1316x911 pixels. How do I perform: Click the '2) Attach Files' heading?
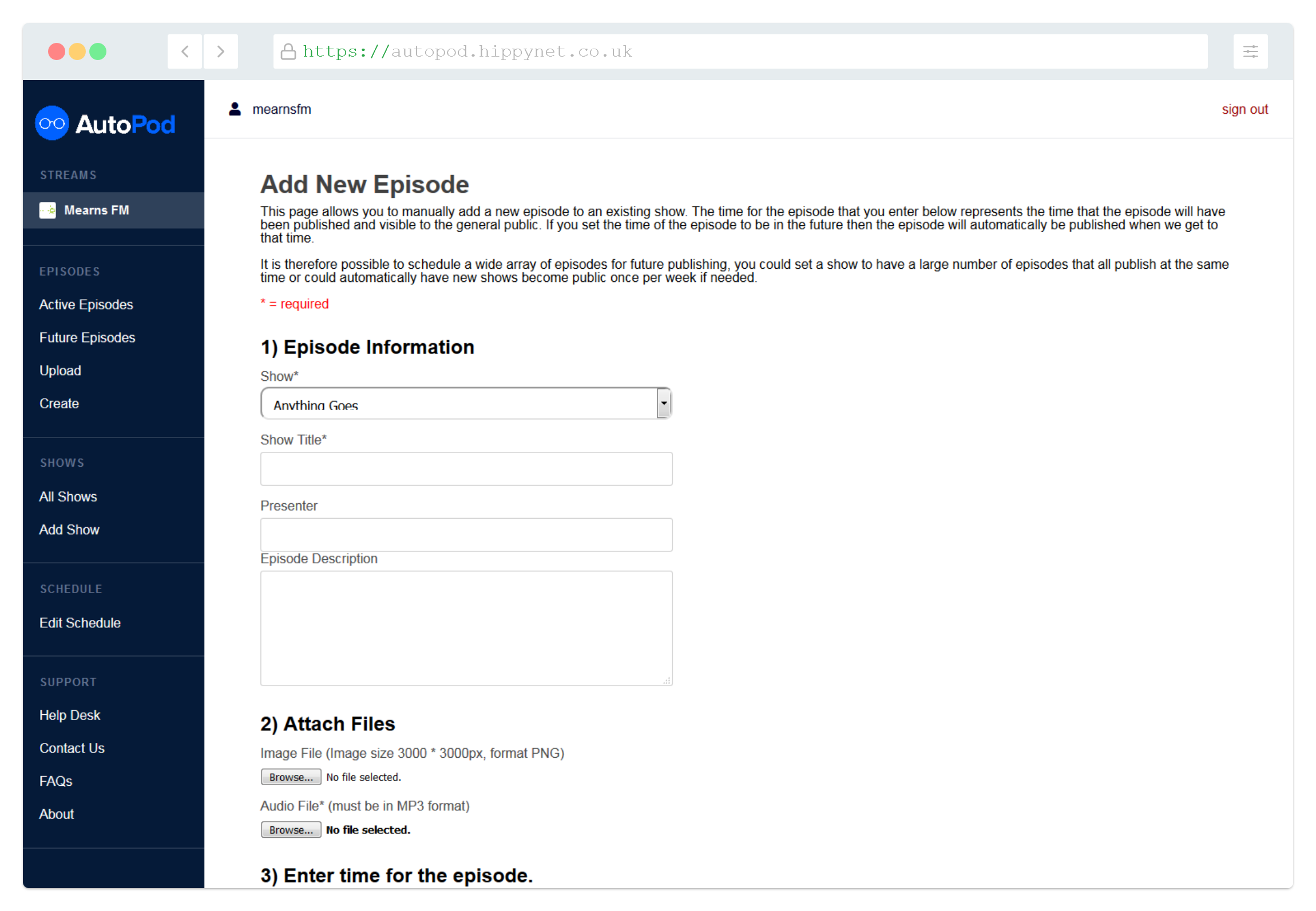click(328, 723)
